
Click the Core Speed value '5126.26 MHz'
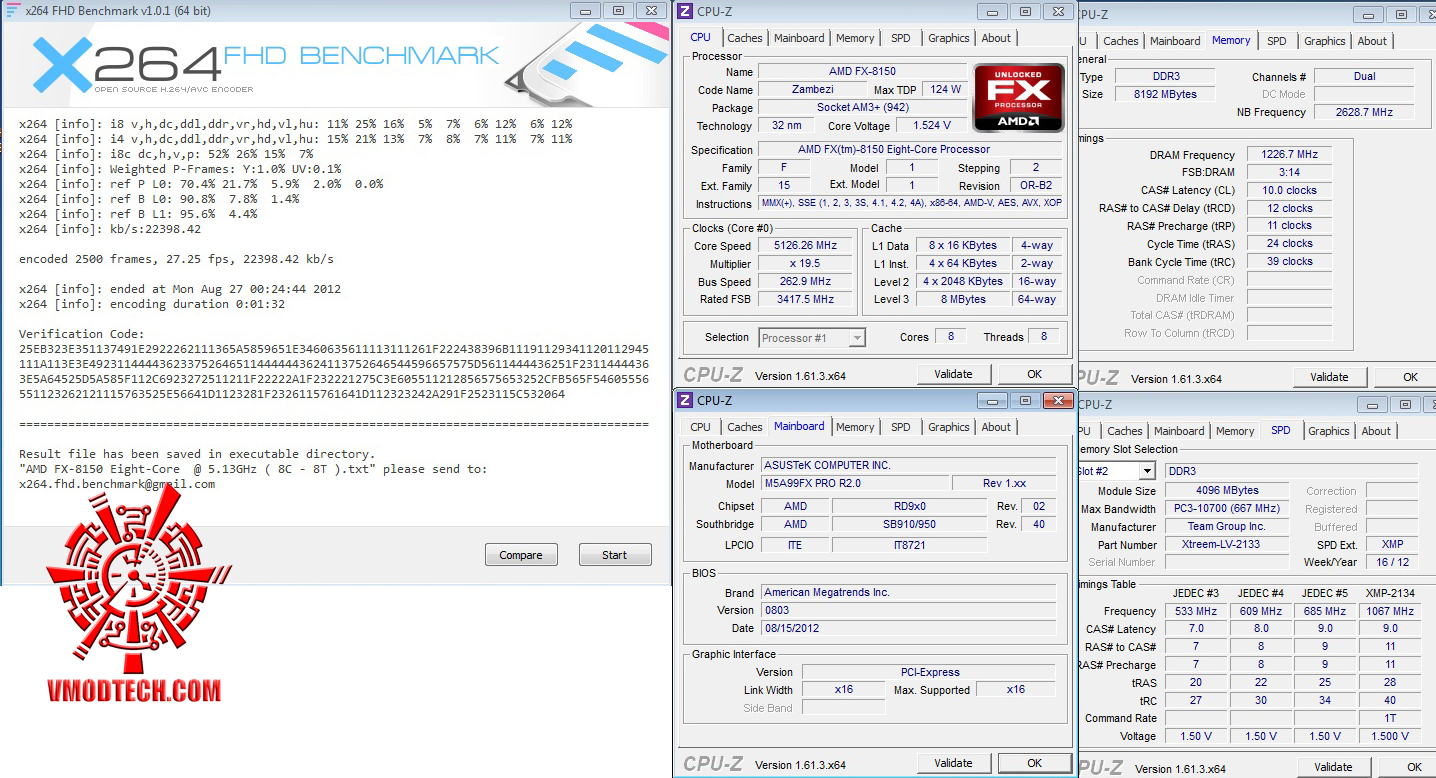(x=805, y=246)
